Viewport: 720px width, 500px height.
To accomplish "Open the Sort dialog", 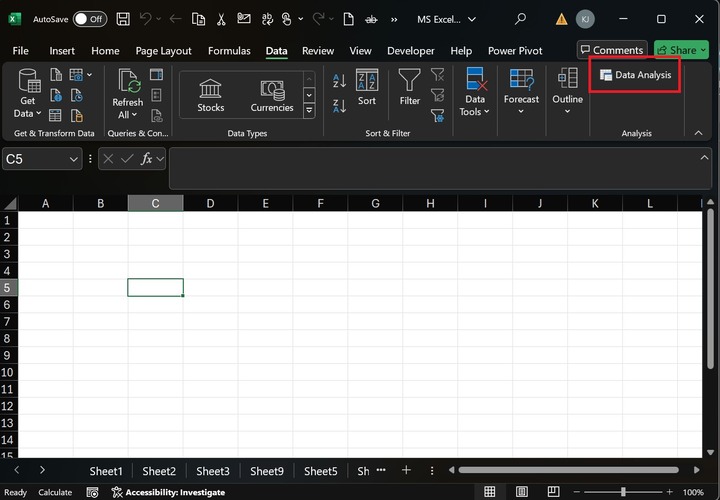I will [367, 88].
